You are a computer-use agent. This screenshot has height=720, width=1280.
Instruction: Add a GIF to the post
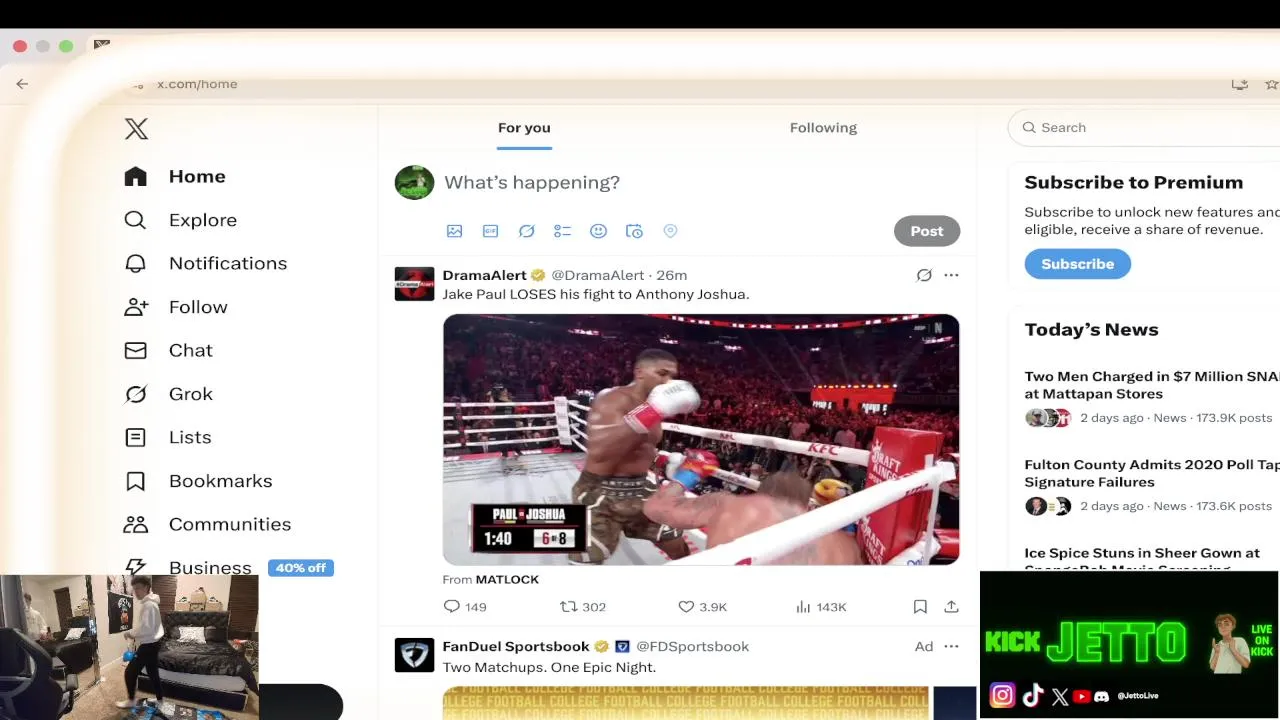490,231
